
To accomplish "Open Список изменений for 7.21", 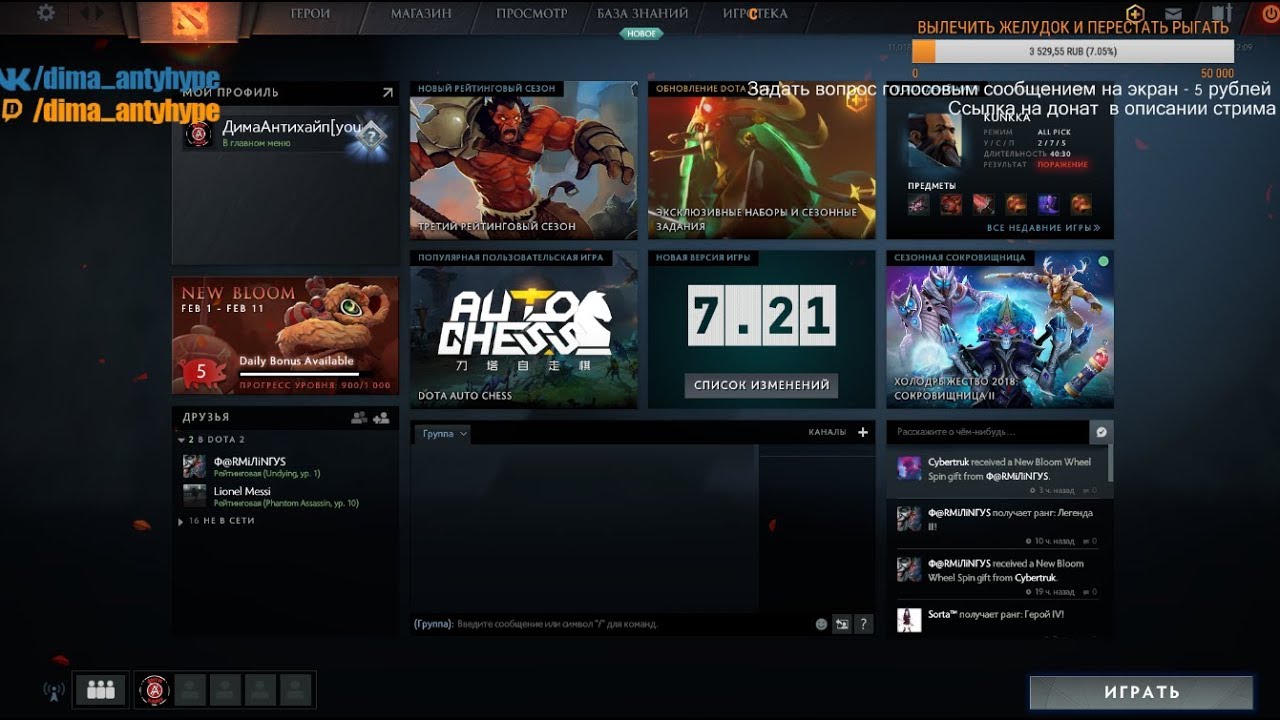I will 762,385.
